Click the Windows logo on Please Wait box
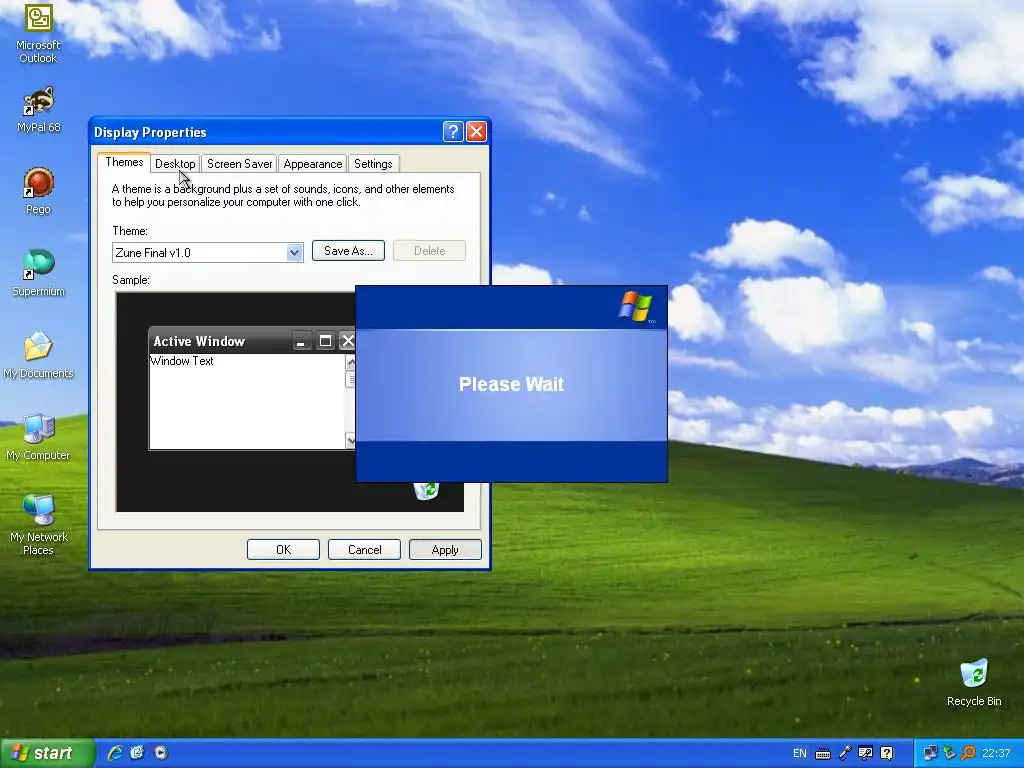 tap(635, 307)
